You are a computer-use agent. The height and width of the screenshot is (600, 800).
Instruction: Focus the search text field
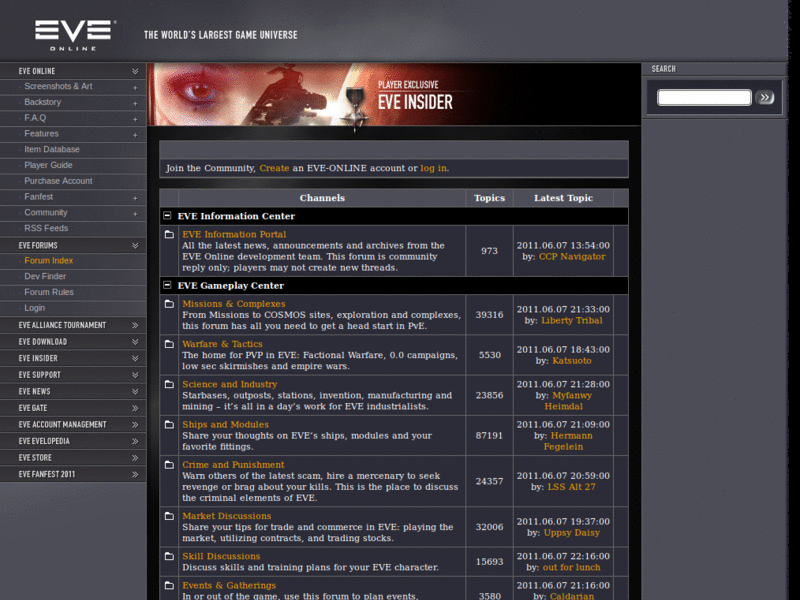(x=704, y=97)
